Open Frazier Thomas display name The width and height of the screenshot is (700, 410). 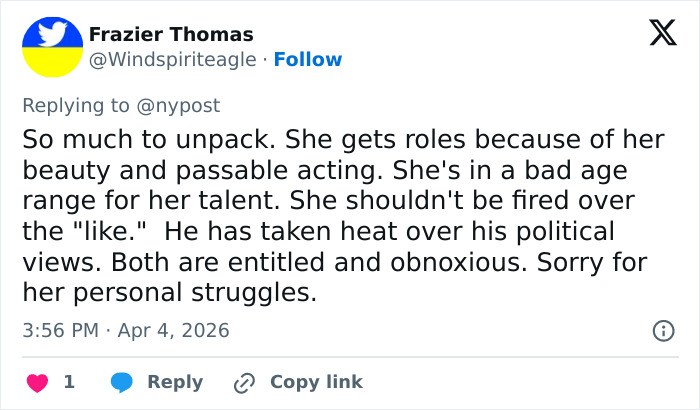coord(171,35)
